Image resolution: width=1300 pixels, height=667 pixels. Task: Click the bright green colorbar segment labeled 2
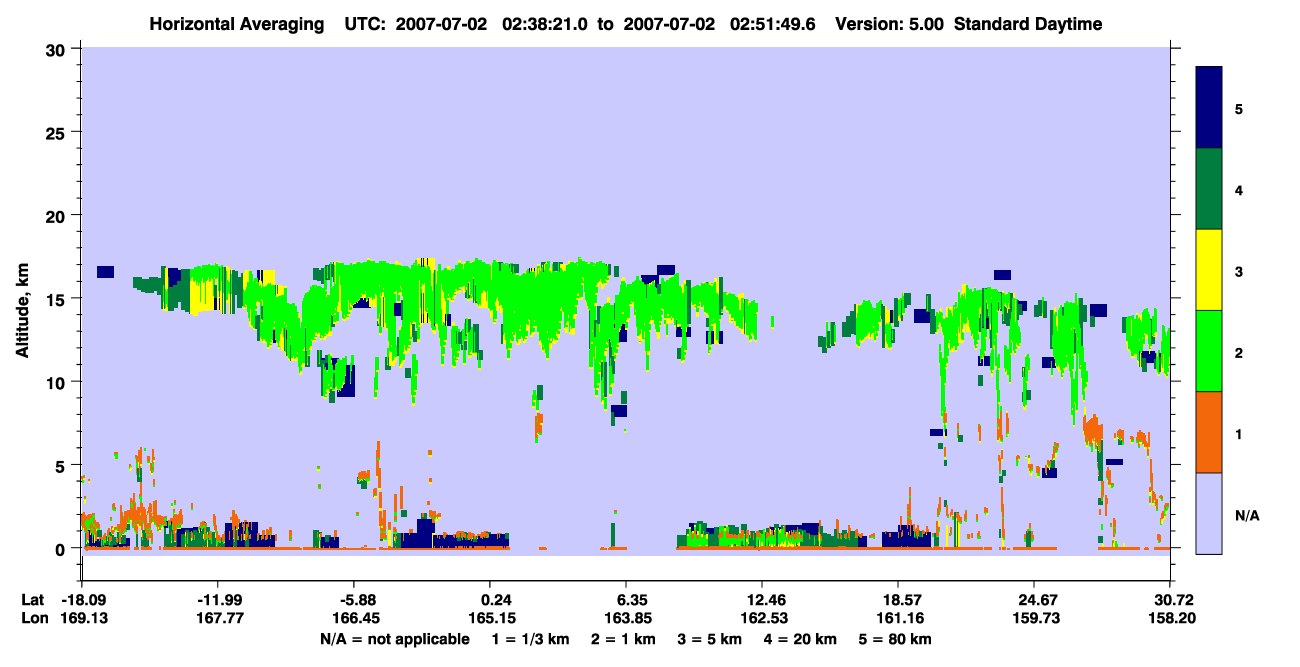(x=1209, y=351)
